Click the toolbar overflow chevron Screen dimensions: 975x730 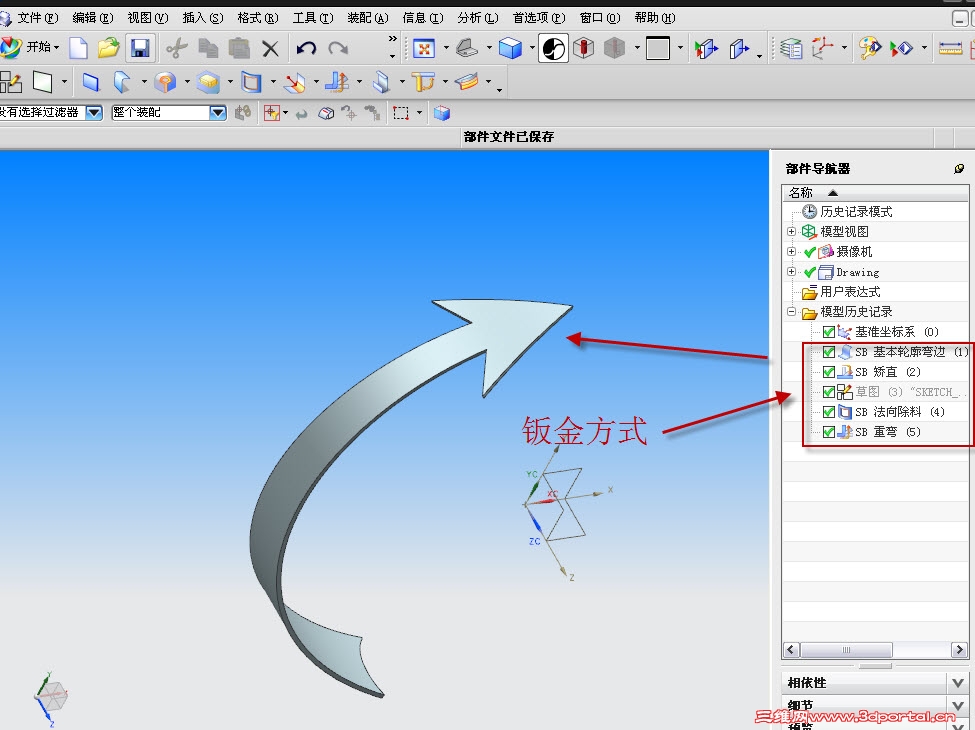pyautogui.click(x=392, y=39)
